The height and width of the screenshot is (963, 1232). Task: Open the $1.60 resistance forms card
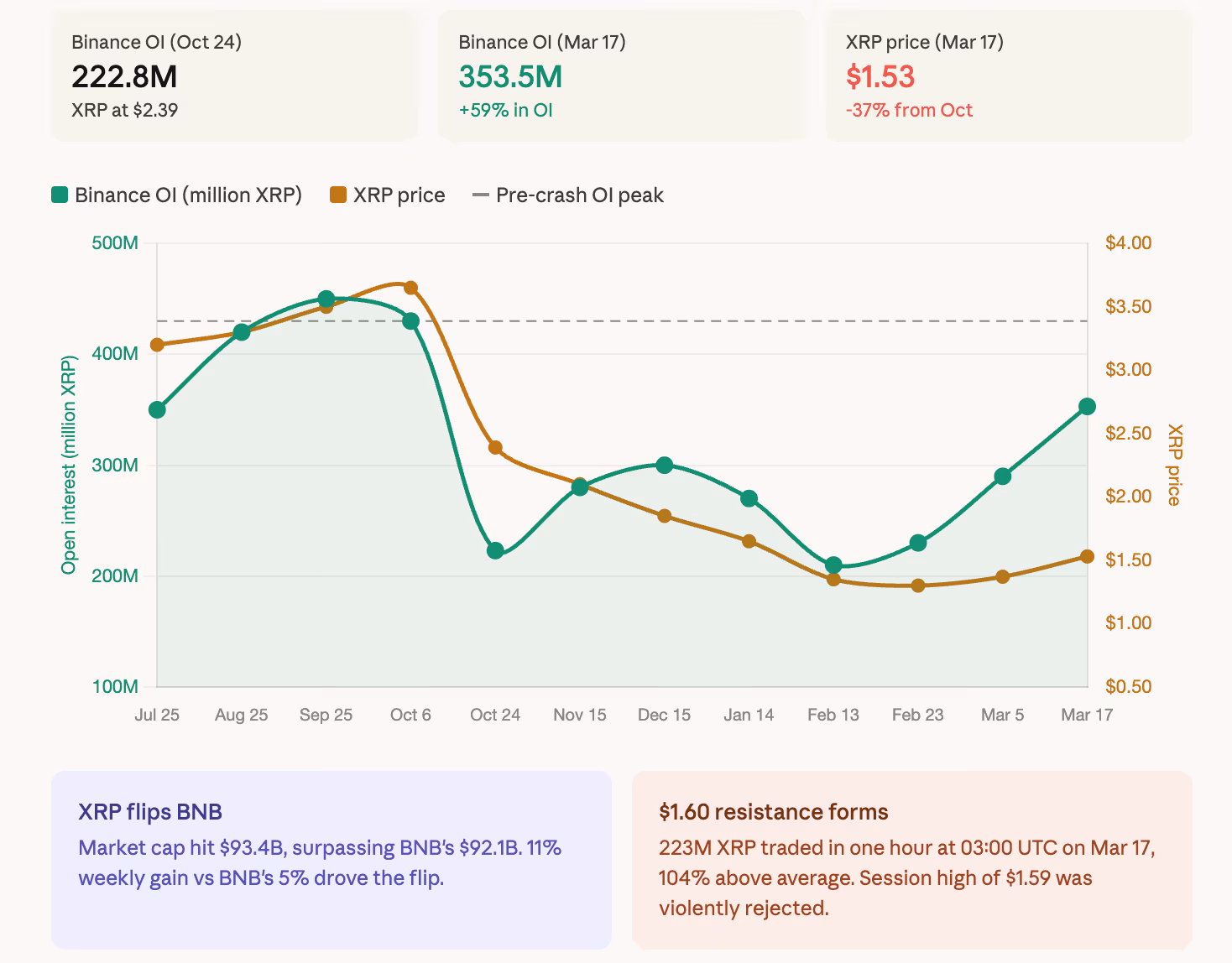click(x=912, y=860)
